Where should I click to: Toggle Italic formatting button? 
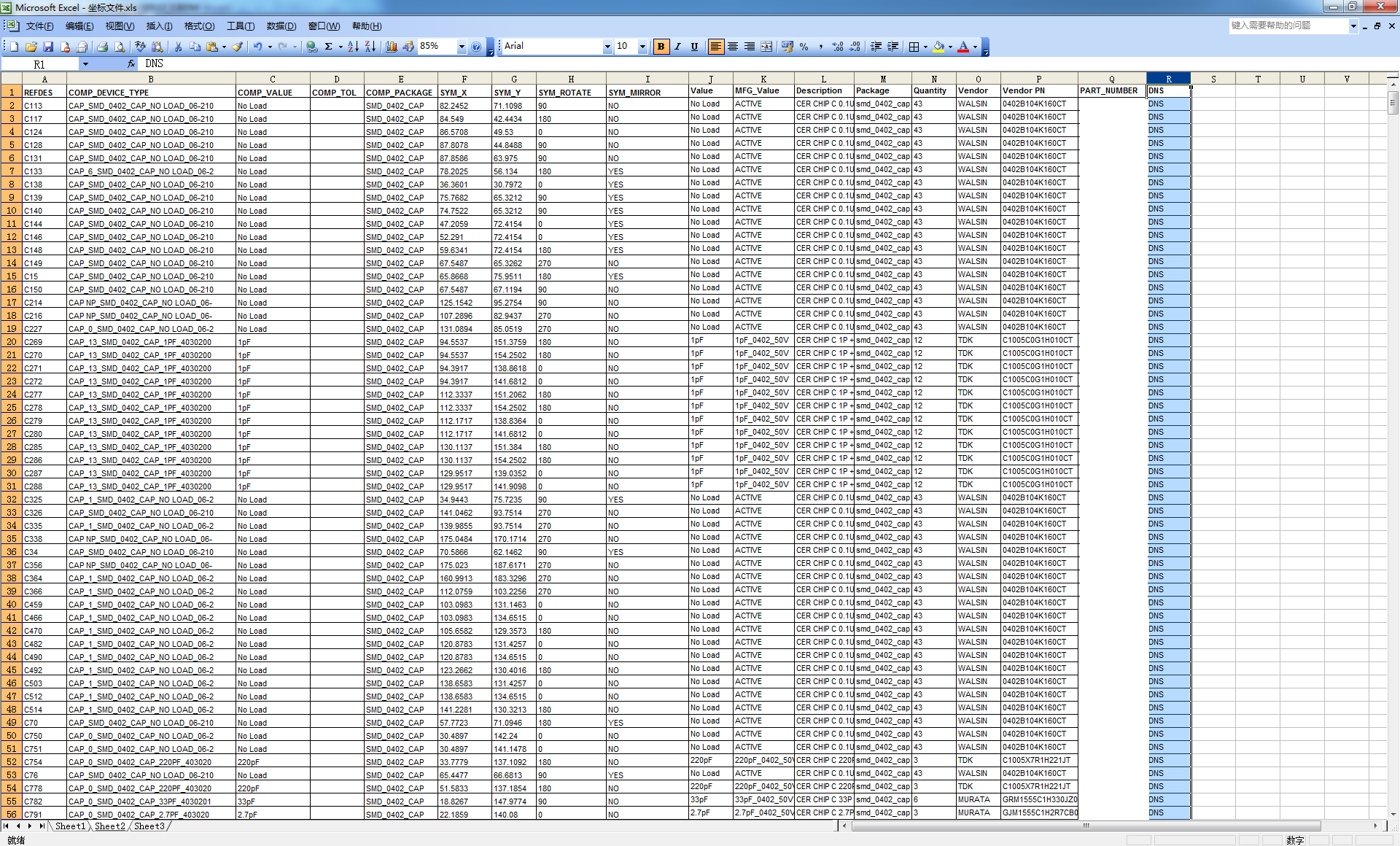click(677, 47)
